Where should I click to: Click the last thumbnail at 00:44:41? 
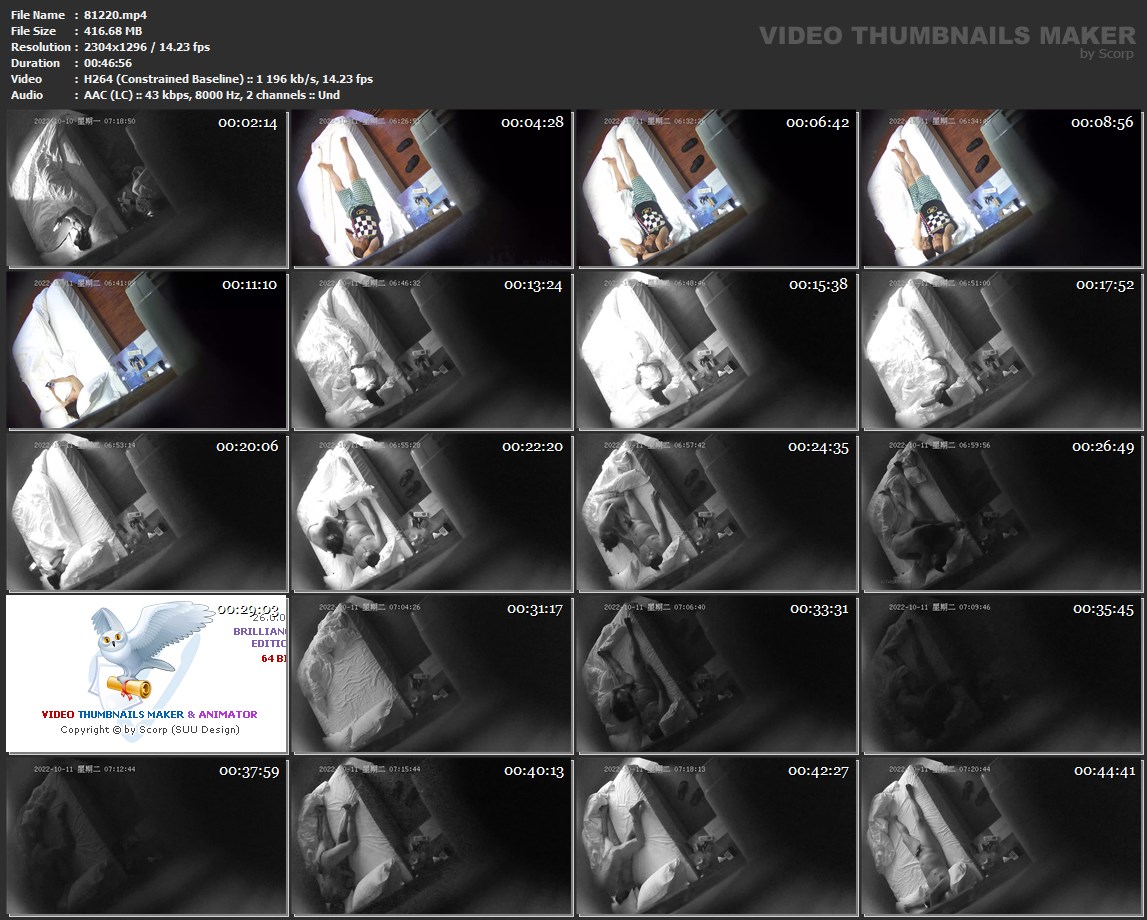tap(1001, 836)
